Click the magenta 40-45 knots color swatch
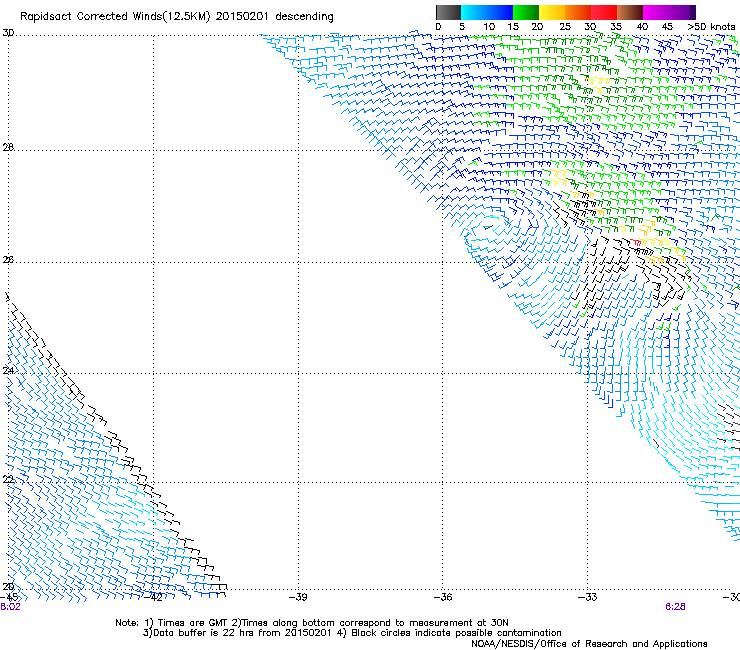 656,12
